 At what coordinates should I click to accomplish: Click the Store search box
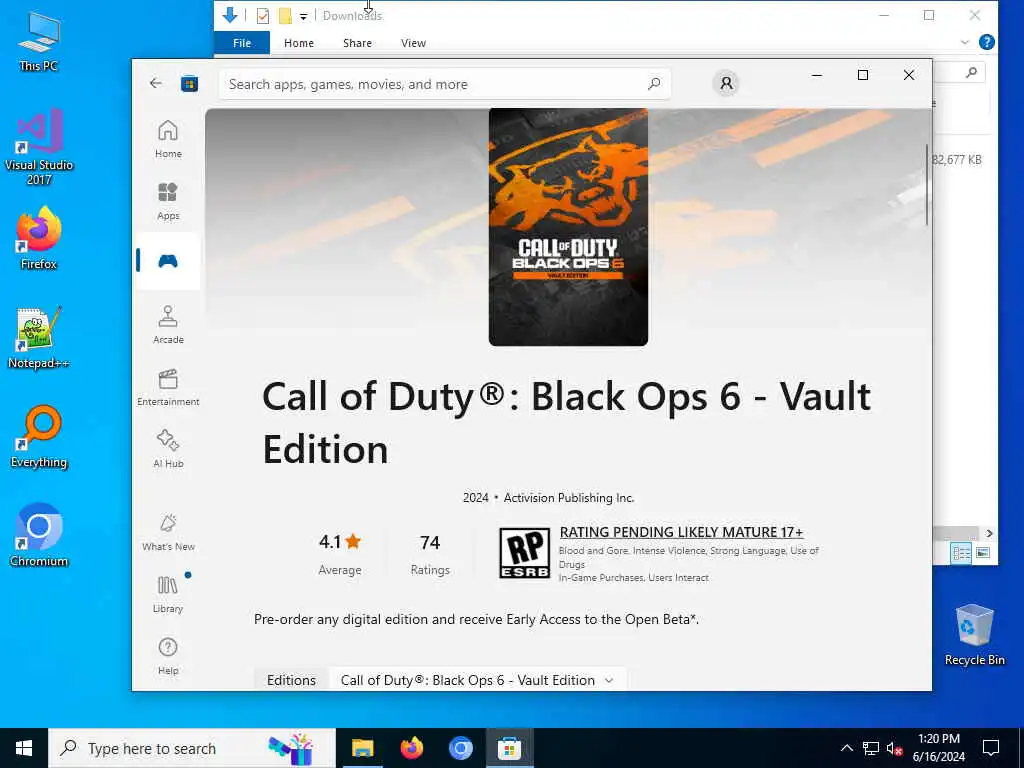444,84
